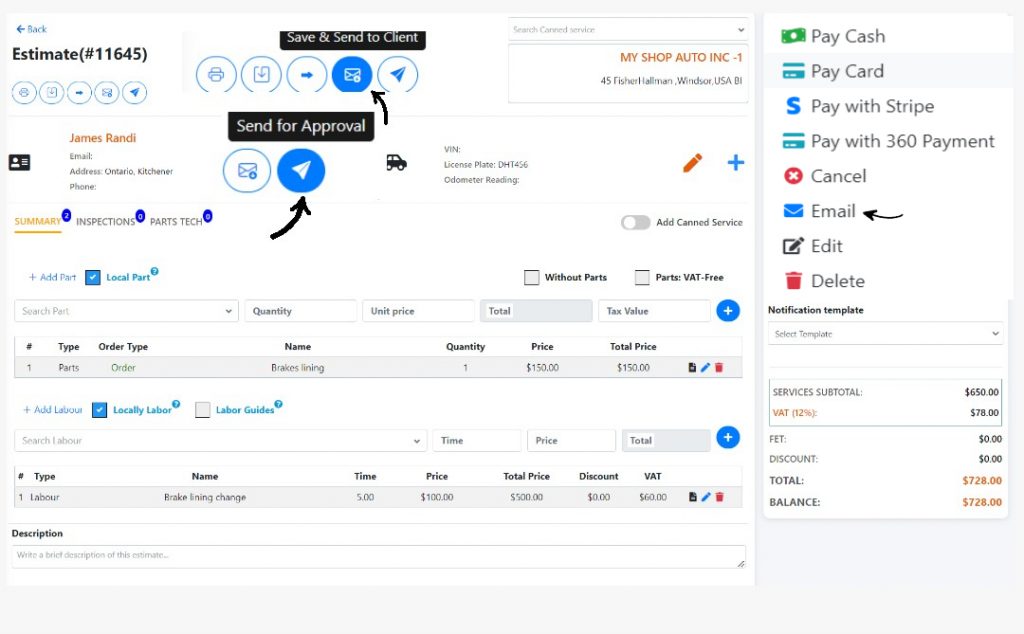Click the small paper-plane icon under Estimate(#11645)
Image resolution: width=1024 pixels, height=634 pixels.
[x=135, y=93]
